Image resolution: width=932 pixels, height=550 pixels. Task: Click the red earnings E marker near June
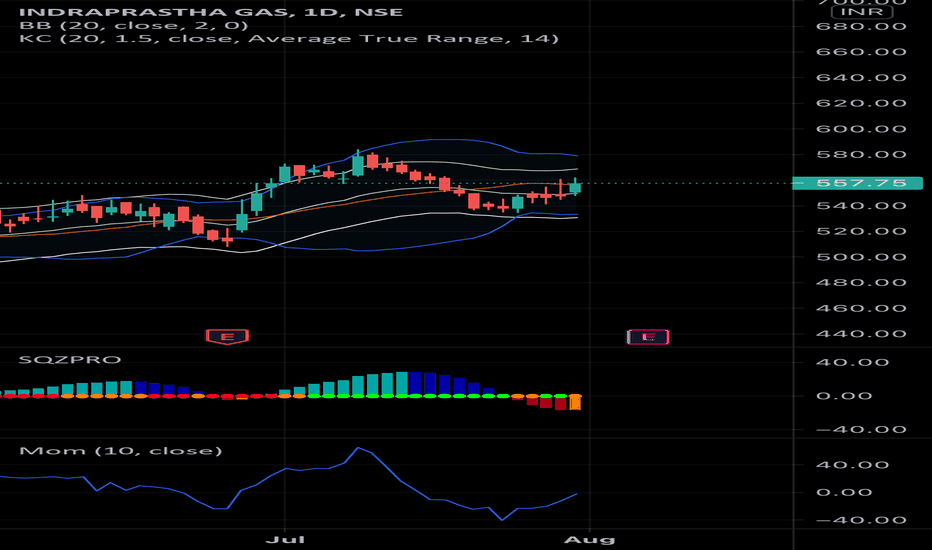227,337
